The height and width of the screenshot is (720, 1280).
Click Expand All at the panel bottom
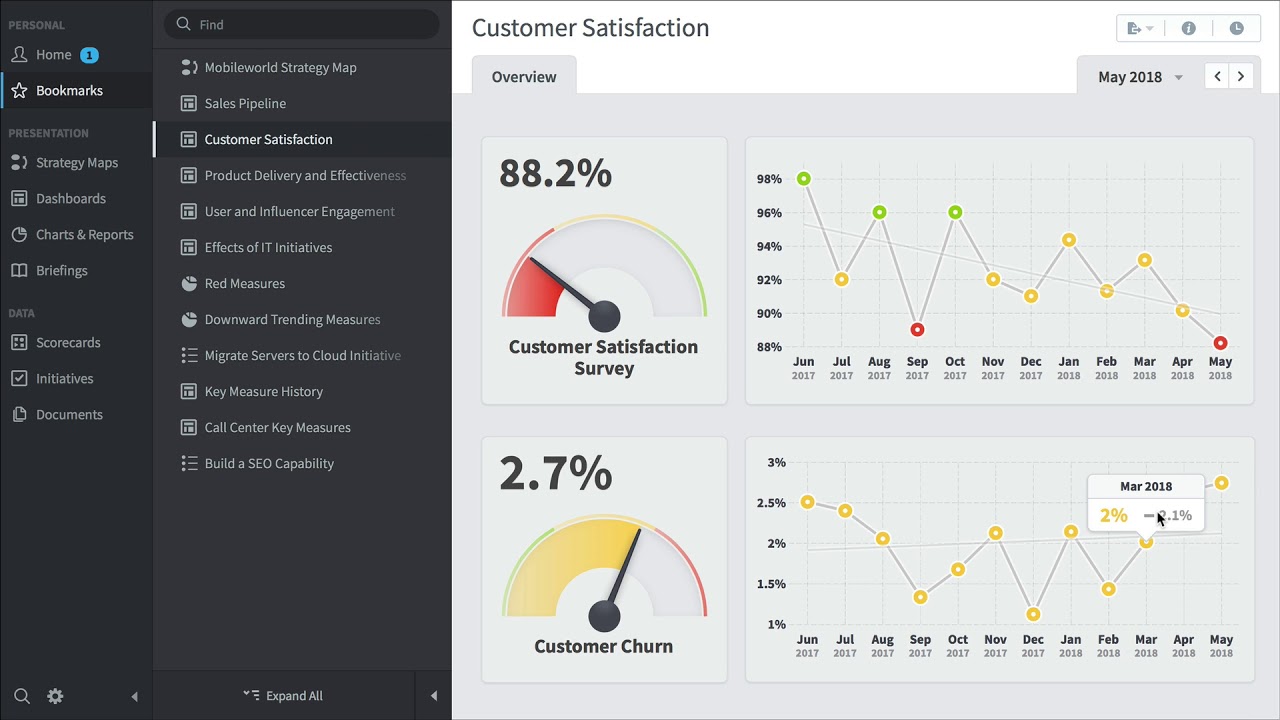[283, 696]
